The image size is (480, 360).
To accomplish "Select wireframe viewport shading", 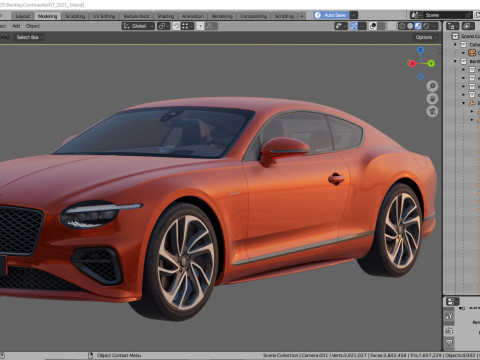I will pyautogui.click(x=402, y=26).
